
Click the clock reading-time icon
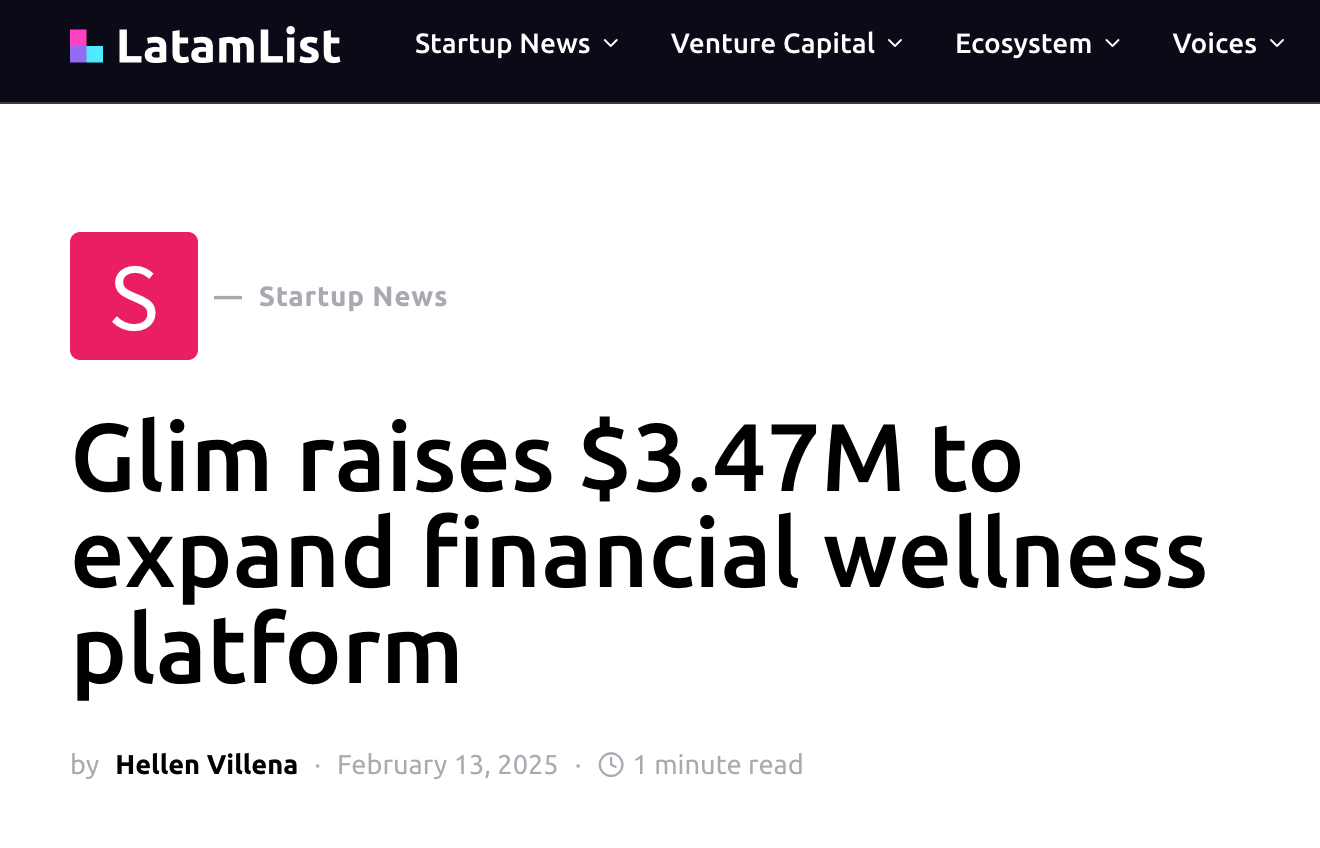pyautogui.click(x=611, y=765)
